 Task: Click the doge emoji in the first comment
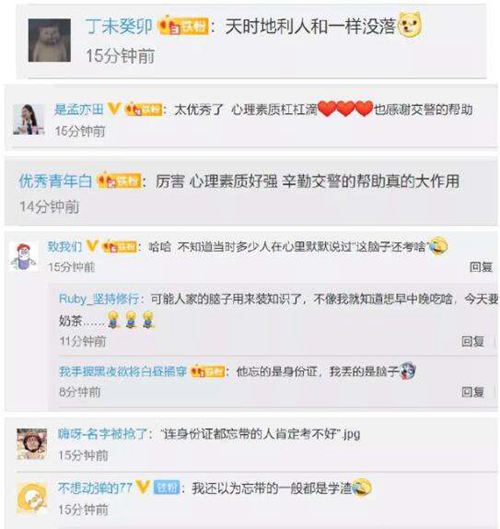[x=410, y=24]
